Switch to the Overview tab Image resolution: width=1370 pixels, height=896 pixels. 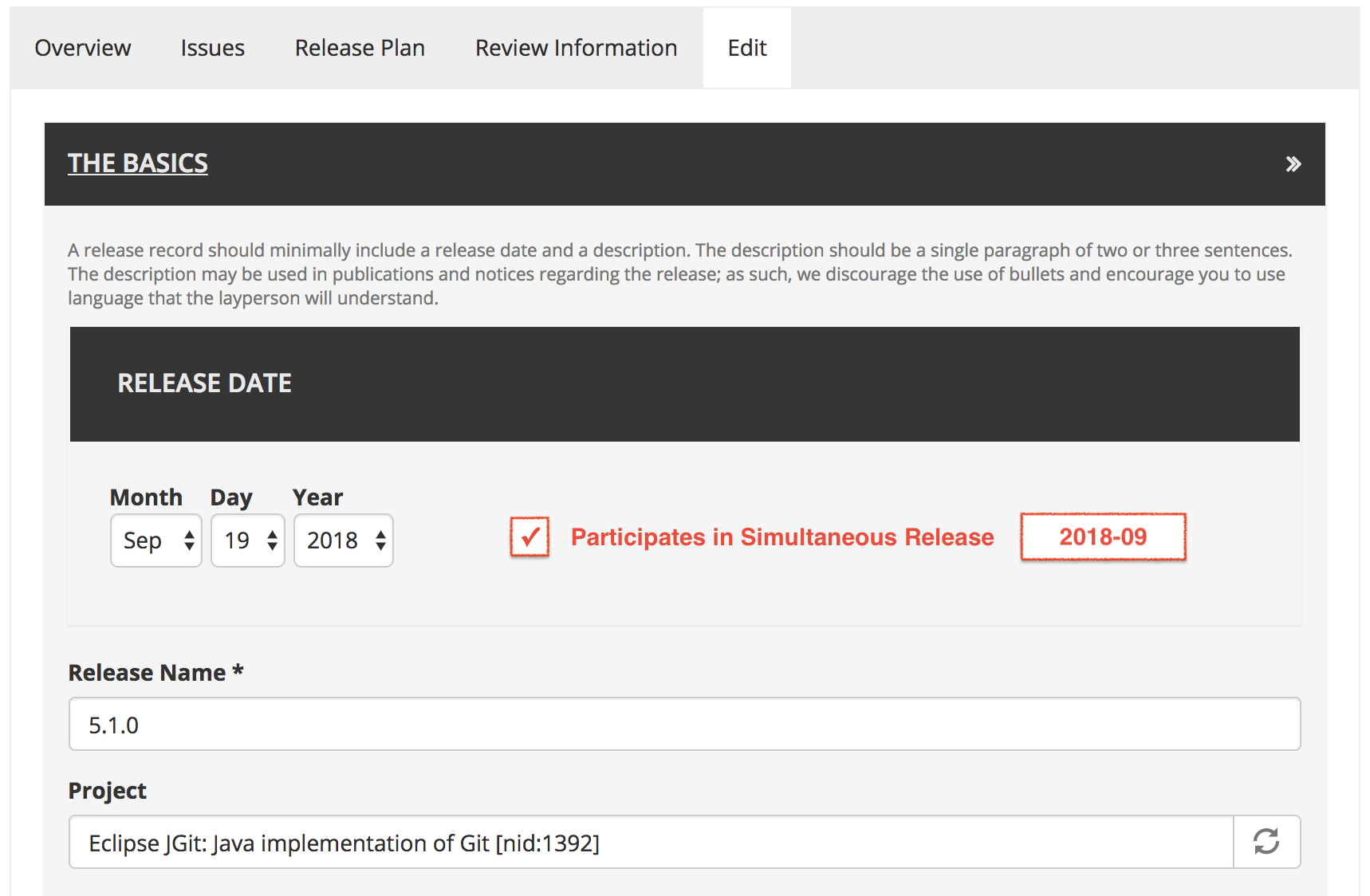(83, 48)
